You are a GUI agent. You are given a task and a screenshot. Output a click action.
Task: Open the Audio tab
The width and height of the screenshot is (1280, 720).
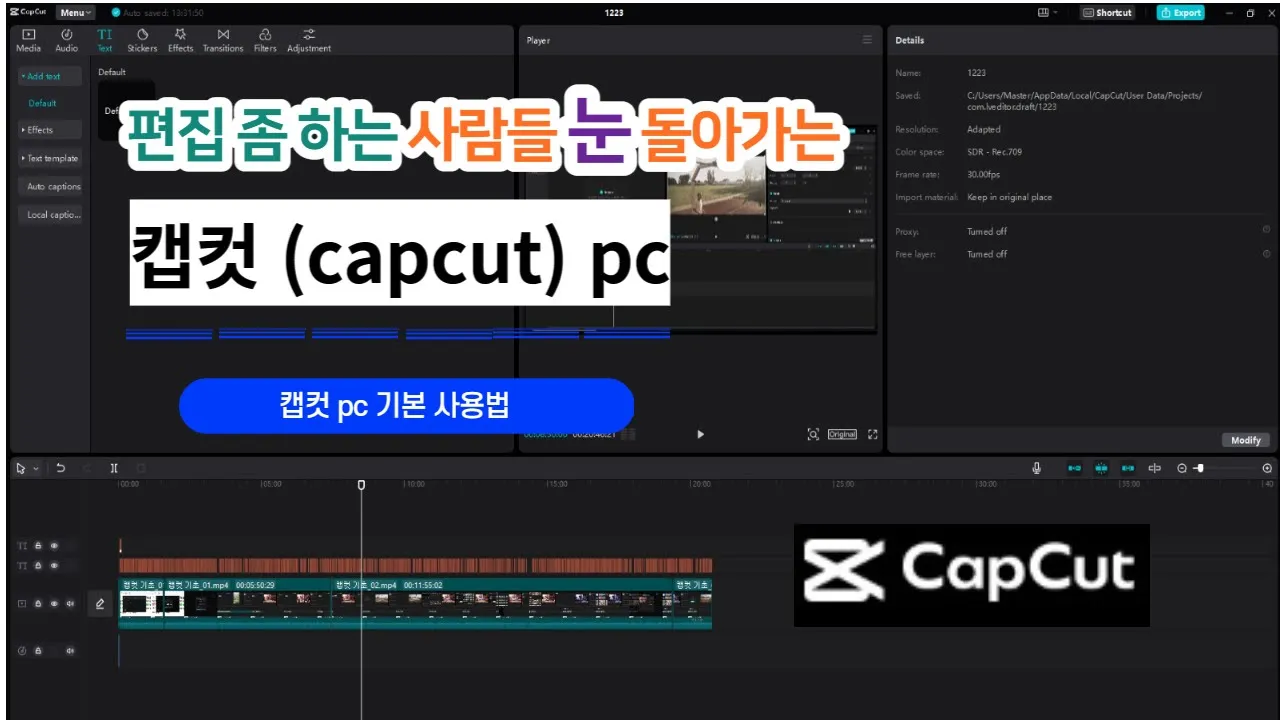pyautogui.click(x=66, y=40)
